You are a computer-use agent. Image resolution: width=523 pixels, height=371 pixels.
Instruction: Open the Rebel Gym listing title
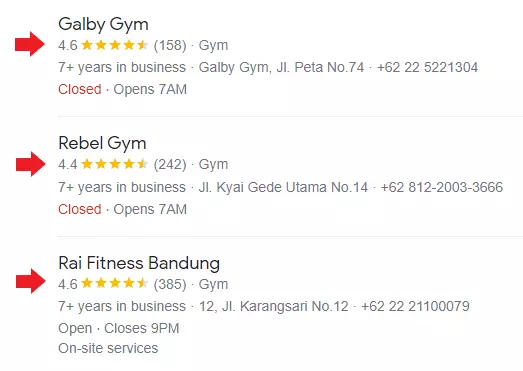tap(102, 143)
